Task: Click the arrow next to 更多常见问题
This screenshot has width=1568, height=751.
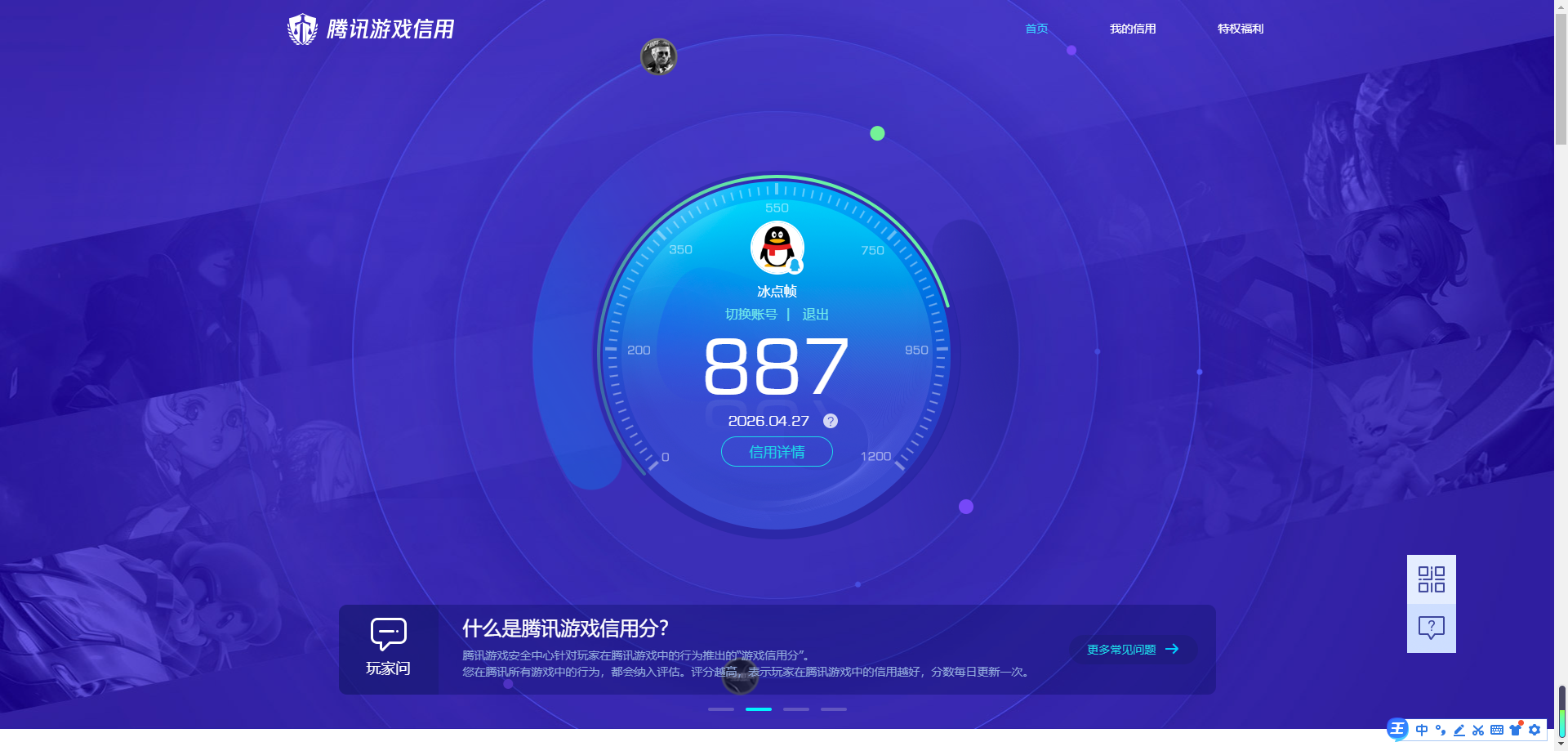Action: click(x=1172, y=649)
